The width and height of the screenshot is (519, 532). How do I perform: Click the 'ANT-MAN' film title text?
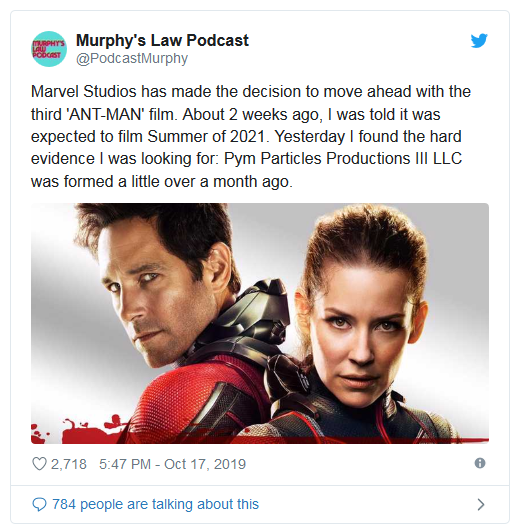[107, 114]
